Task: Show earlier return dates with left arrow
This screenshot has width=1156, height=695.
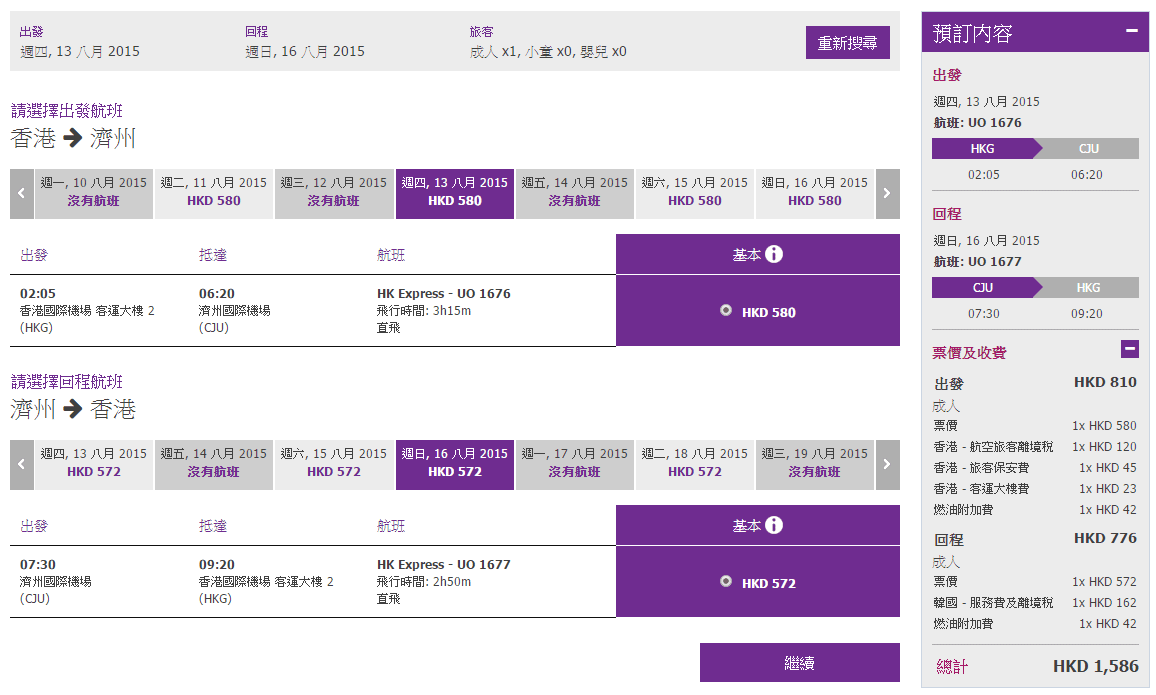Action: pos(22,465)
